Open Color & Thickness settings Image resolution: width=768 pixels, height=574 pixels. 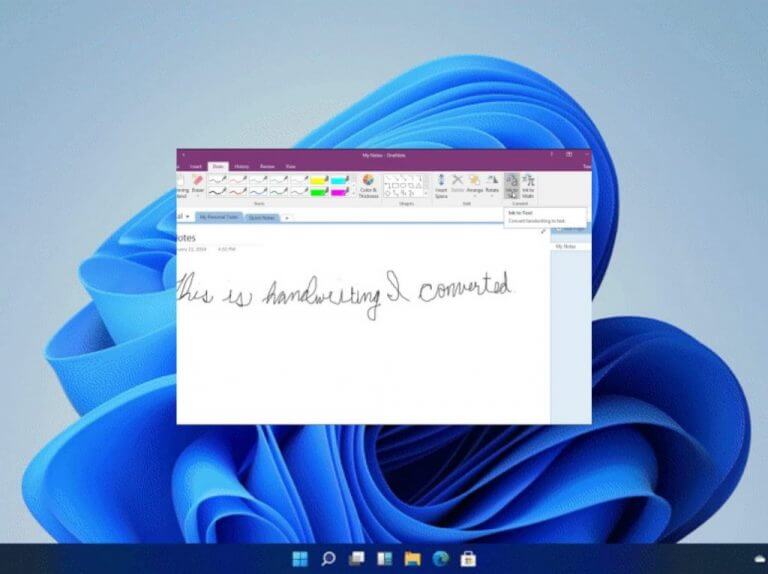pyautogui.click(x=368, y=186)
